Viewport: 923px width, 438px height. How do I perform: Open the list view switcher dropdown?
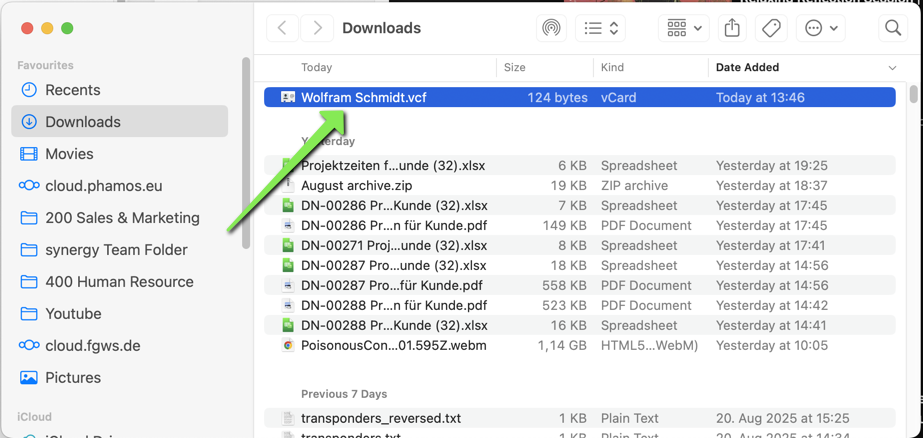tap(602, 28)
